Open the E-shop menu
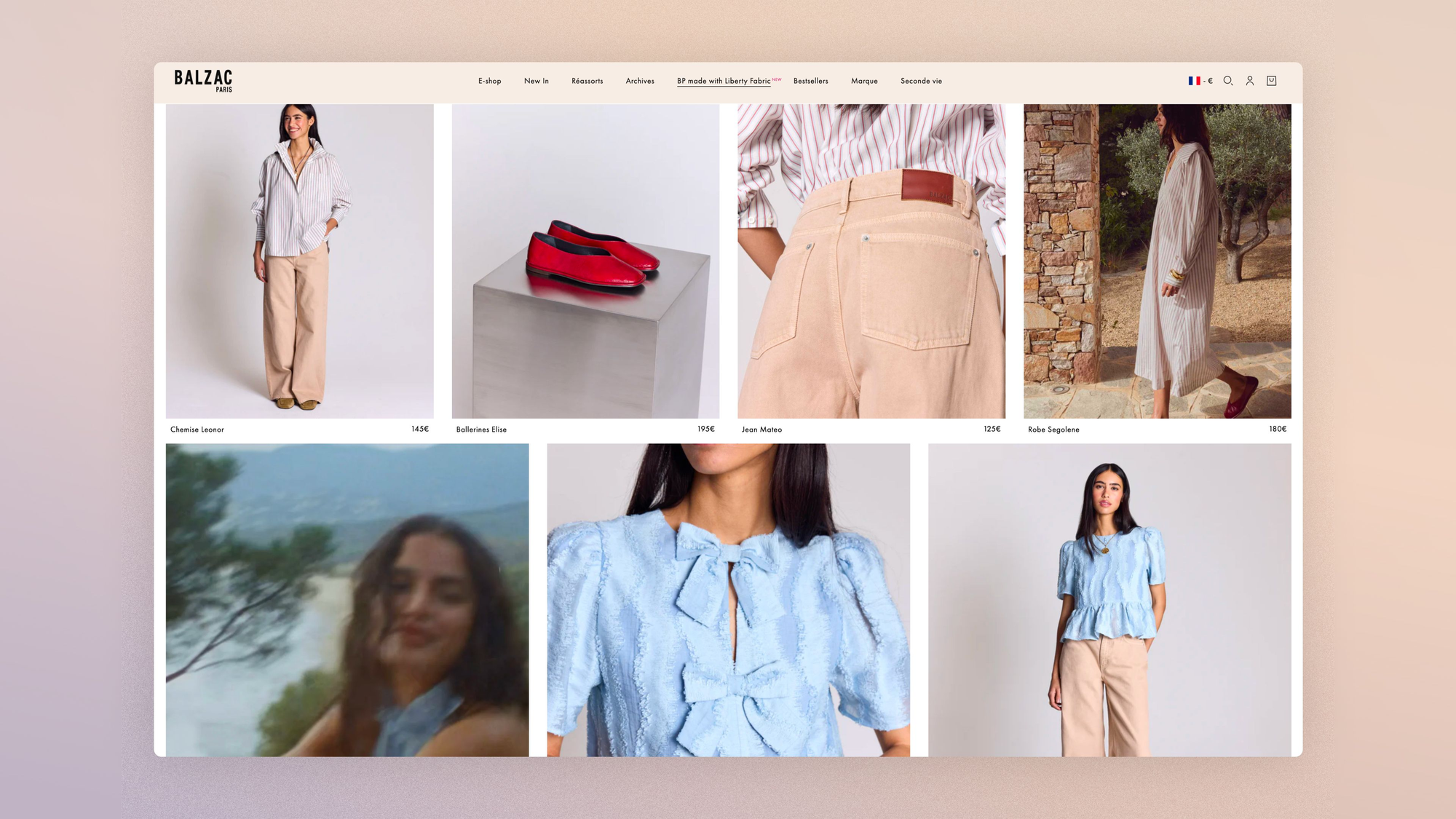 click(489, 81)
